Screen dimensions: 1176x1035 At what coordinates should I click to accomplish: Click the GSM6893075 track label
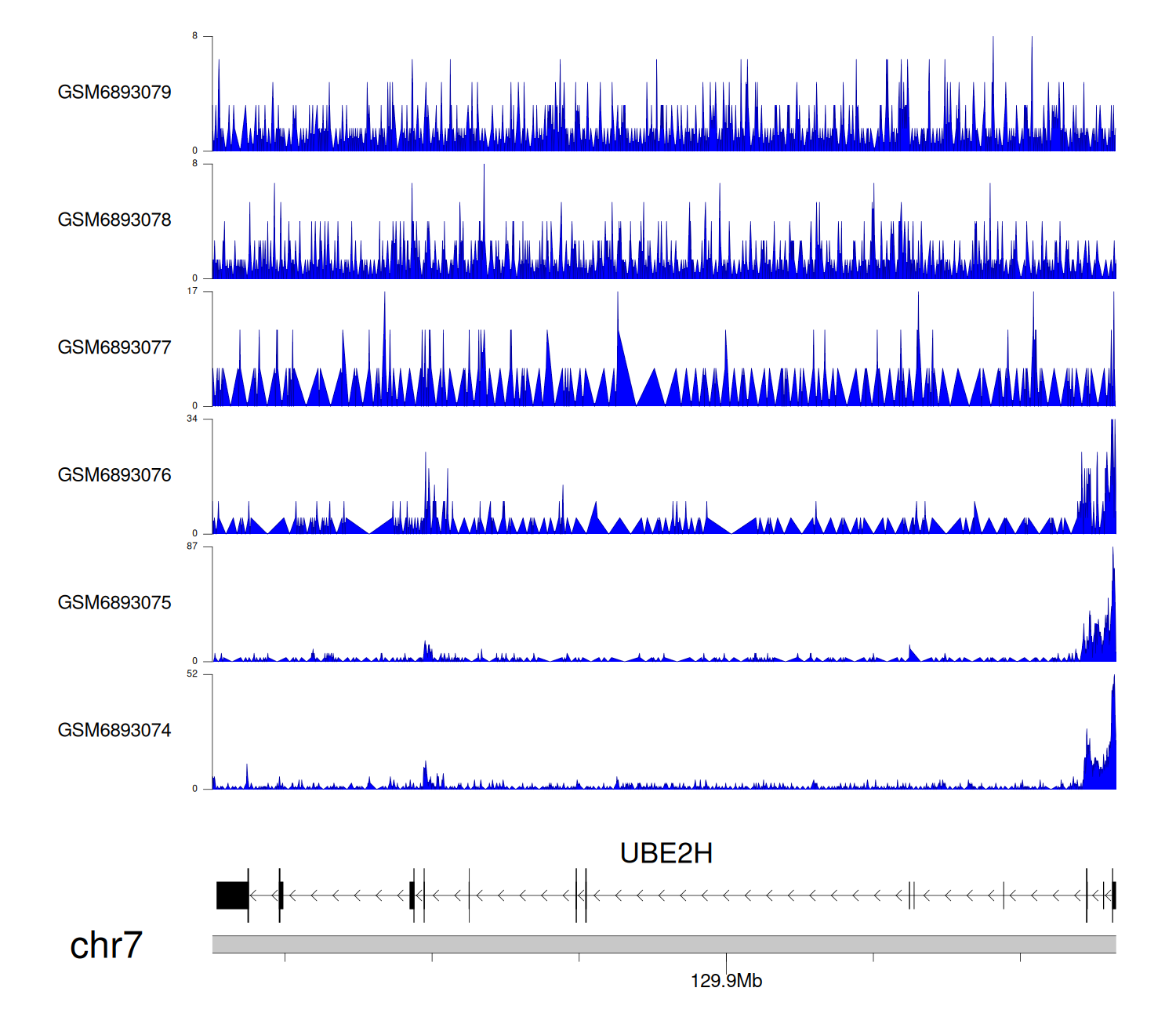coord(114,603)
